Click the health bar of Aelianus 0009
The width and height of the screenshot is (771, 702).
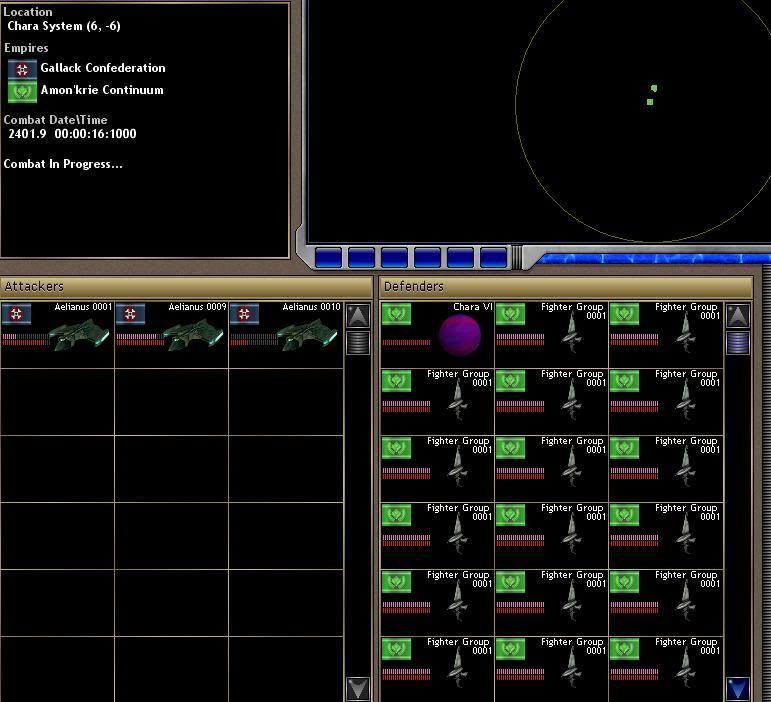(x=140, y=340)
